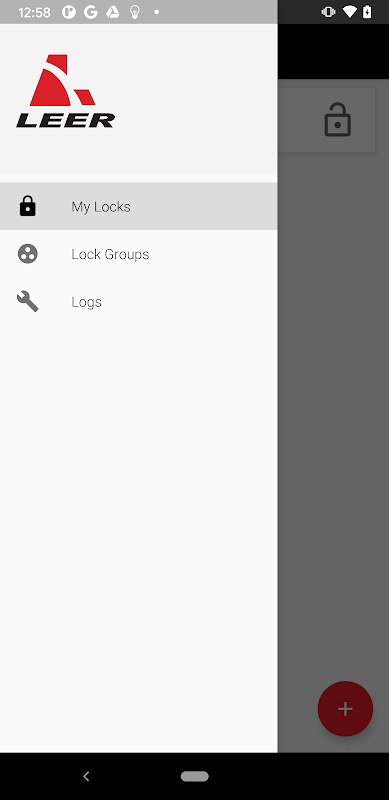Tap the Wi-Fi signal status icon
The height and width of the screenshot is (800, 389).
point(349,12)
